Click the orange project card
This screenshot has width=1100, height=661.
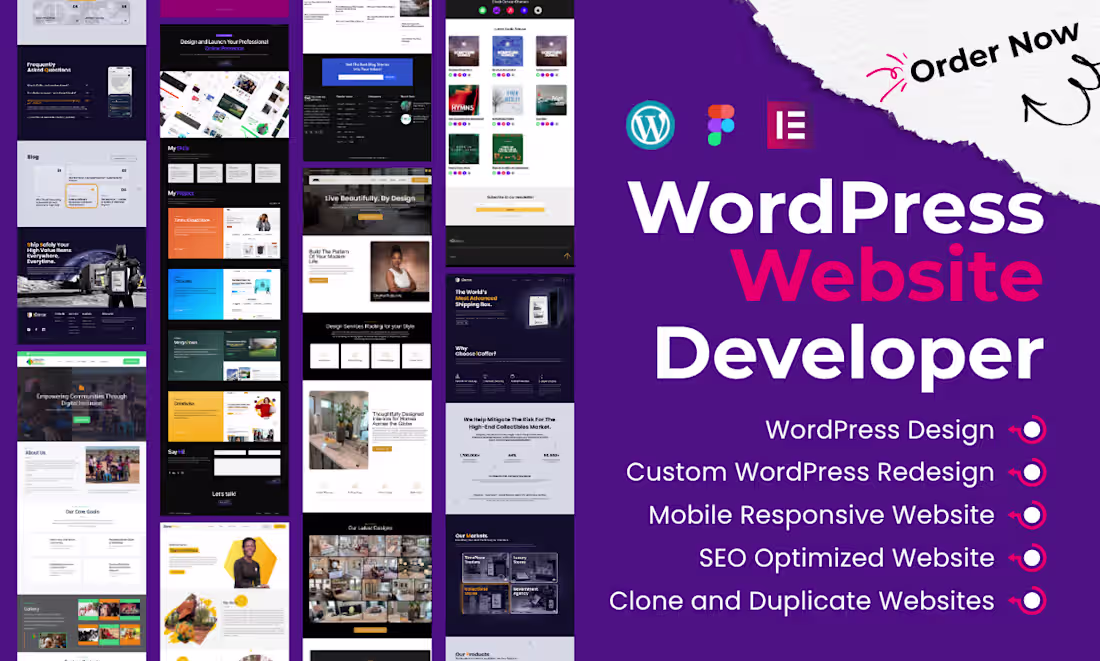point(224,233)
